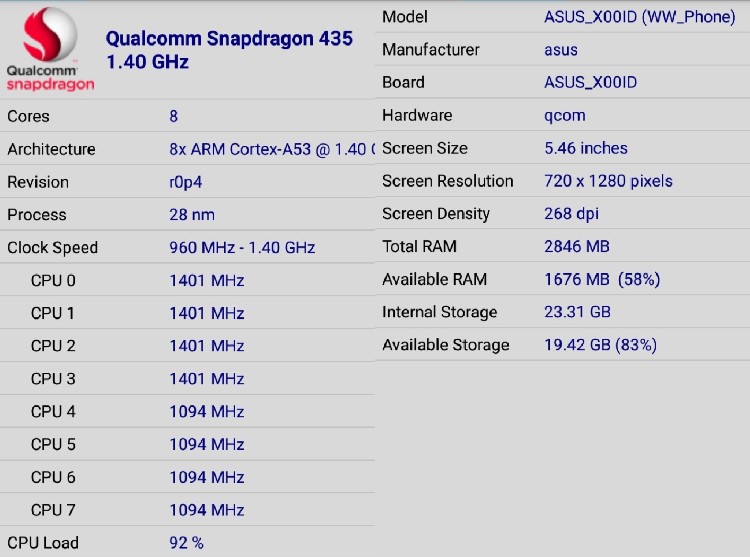Select the Clock Speed label
This screenshot has width=750, height=557.
tap(53, 248)
